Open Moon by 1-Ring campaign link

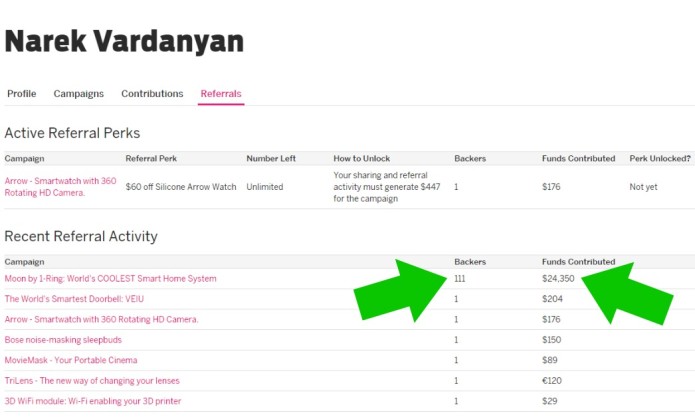click(x=110, y=279)
